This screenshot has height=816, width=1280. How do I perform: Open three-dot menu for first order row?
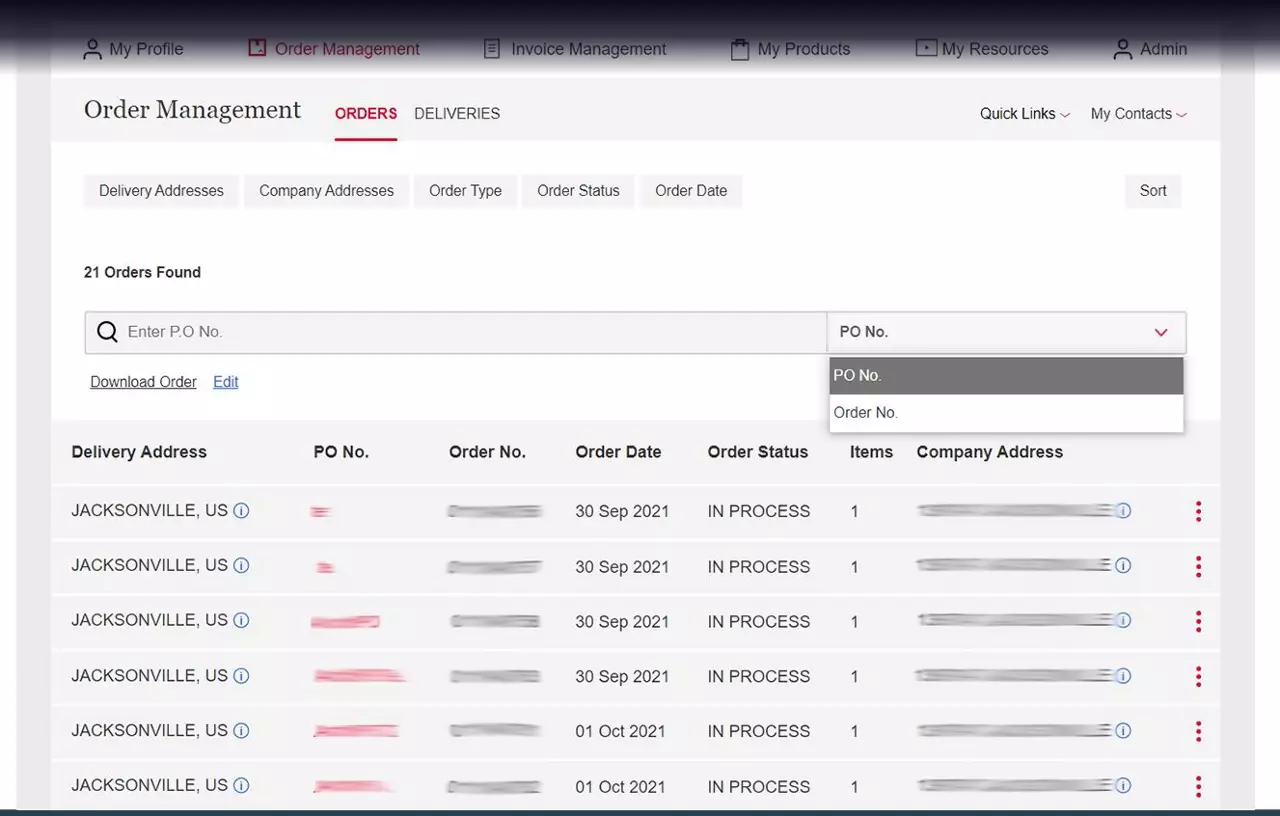coord(1197,512)
